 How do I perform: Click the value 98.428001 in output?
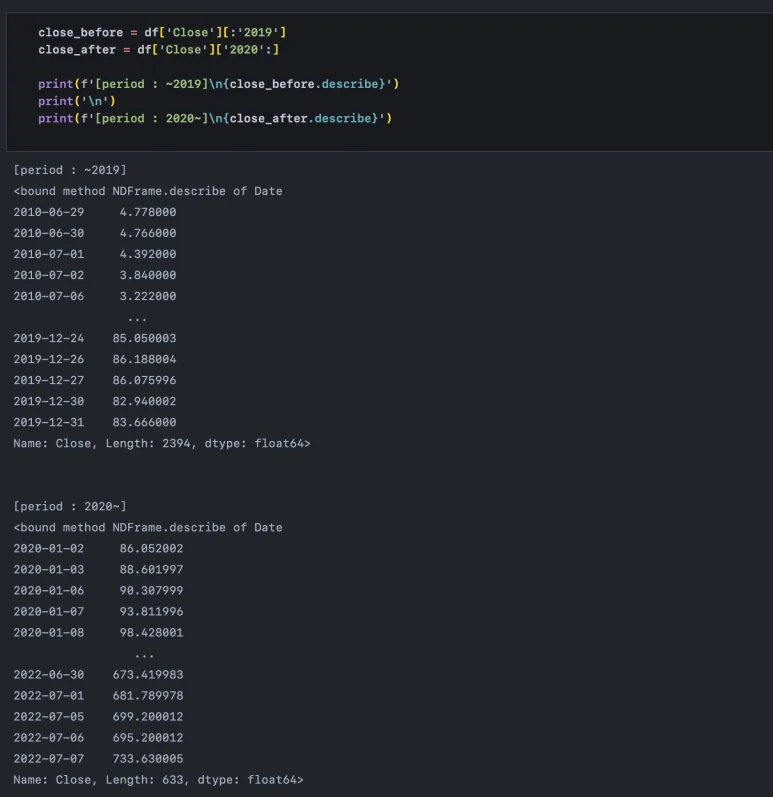[151, 632]
